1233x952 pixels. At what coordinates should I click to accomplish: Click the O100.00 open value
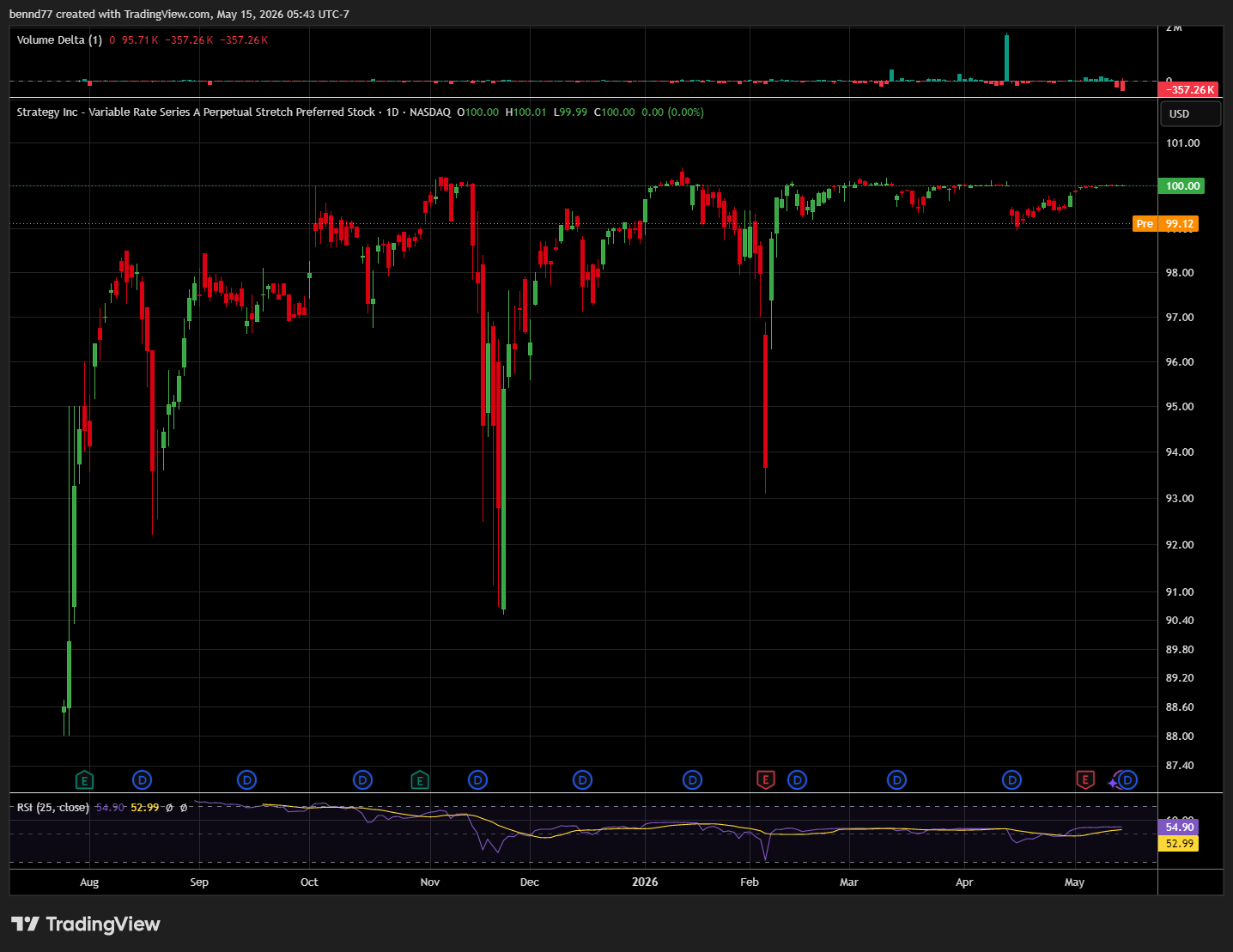[477, 112]
